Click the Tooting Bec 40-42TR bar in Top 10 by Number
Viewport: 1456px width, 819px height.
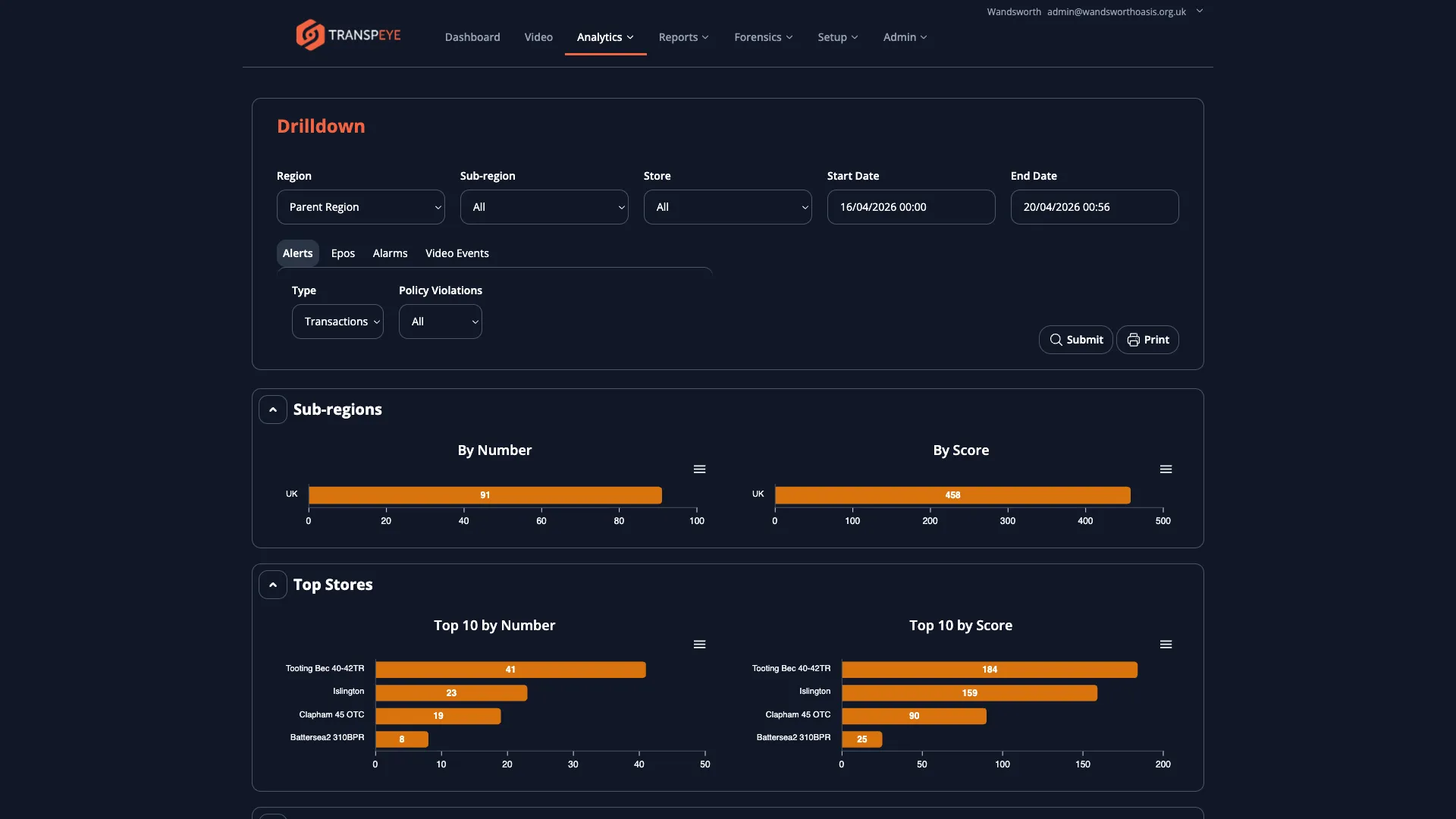[x=510, y=670]
